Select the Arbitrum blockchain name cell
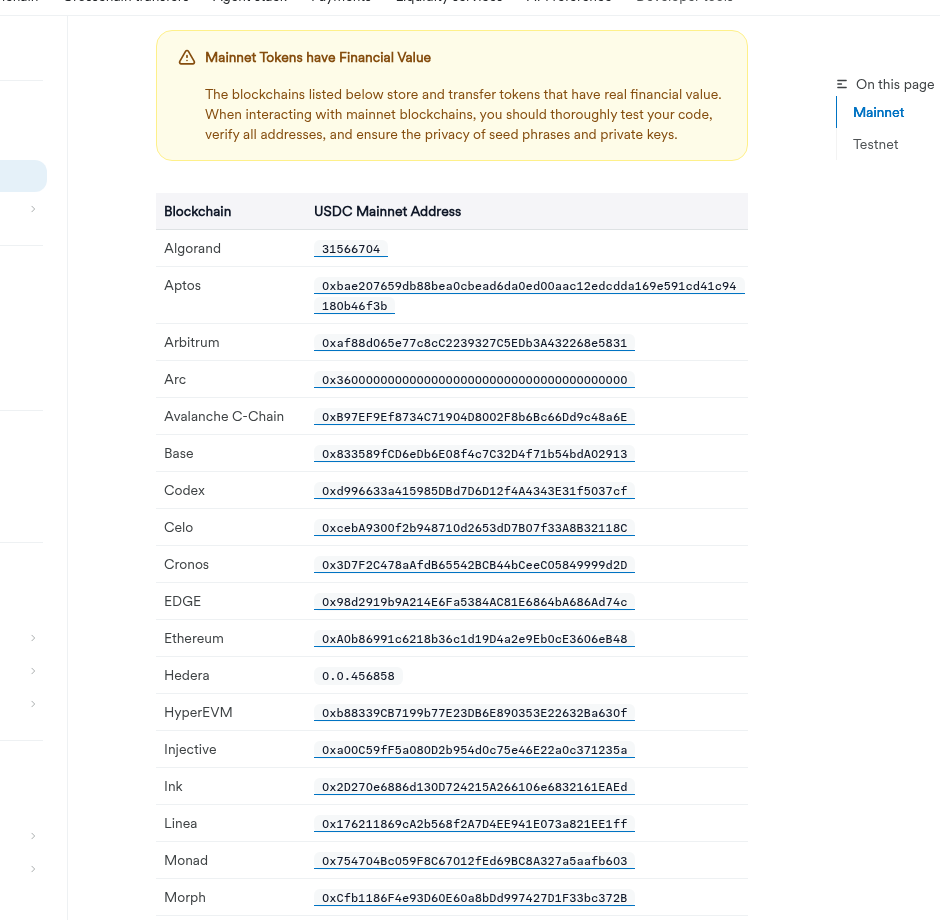Viewport: 940px width, 920px height. pos(192,343)
